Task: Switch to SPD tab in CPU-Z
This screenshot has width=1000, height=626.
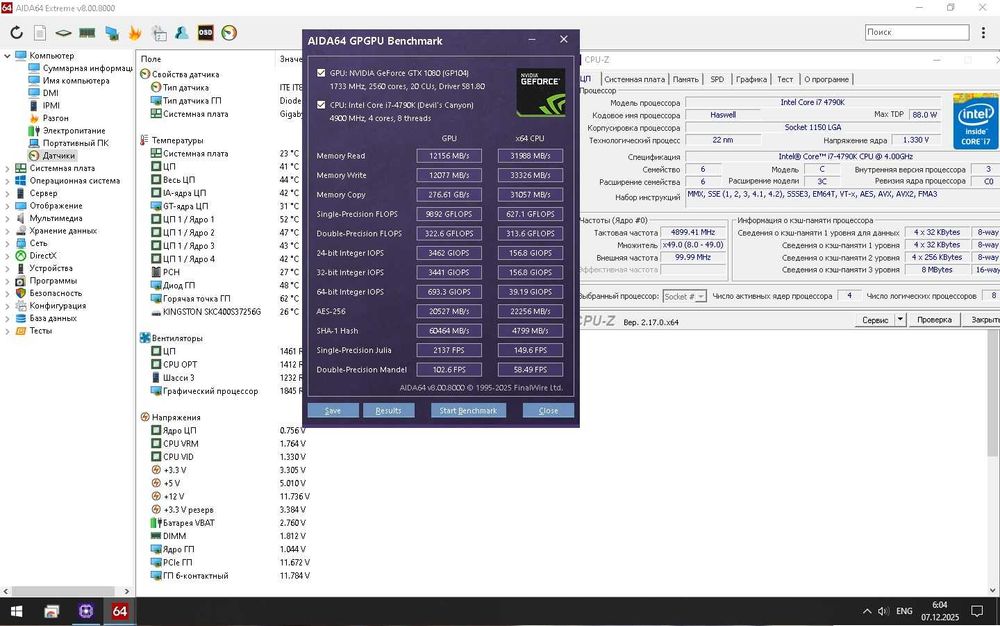Action: 717,79
